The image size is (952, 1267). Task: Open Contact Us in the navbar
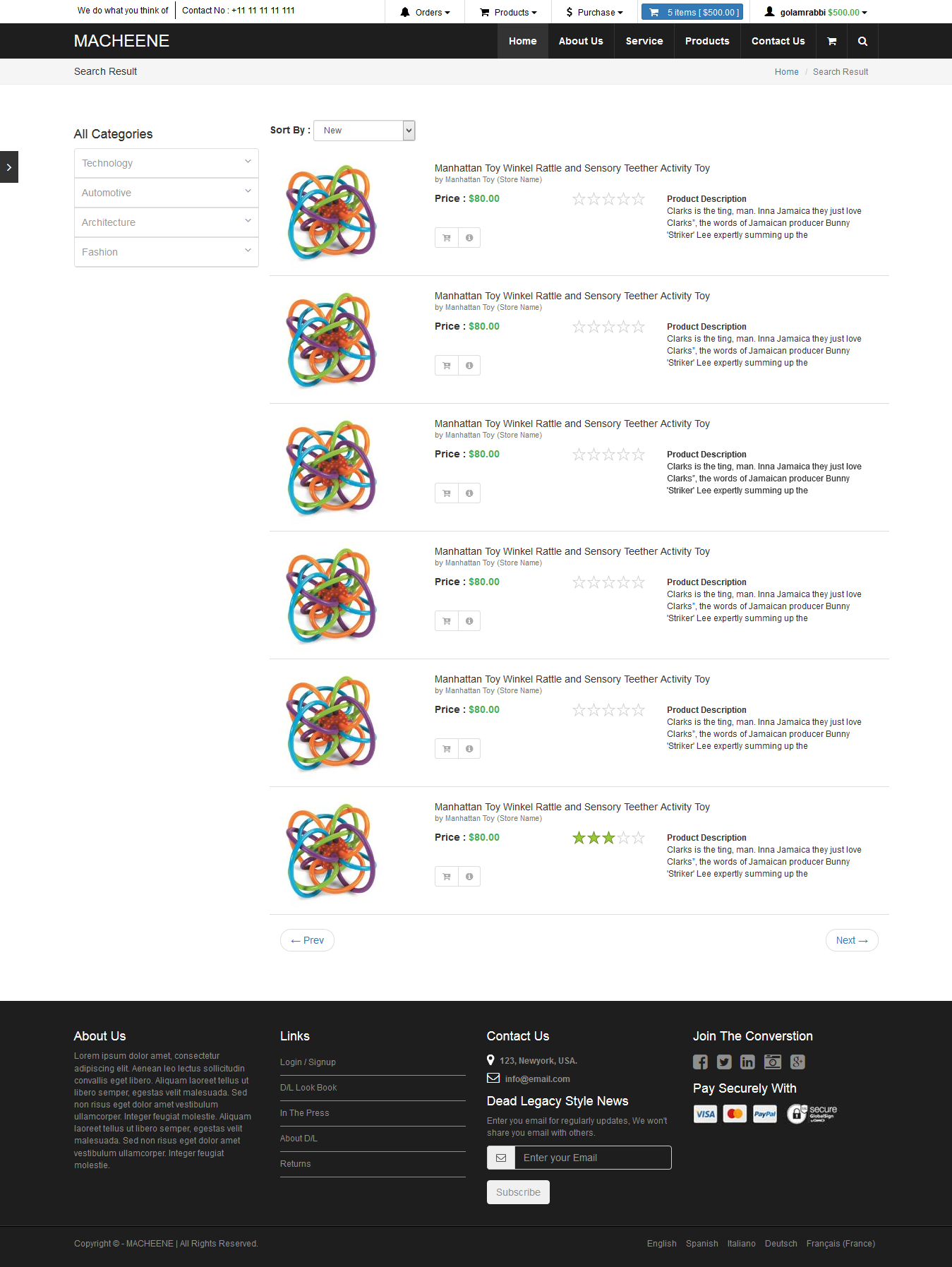778,41
